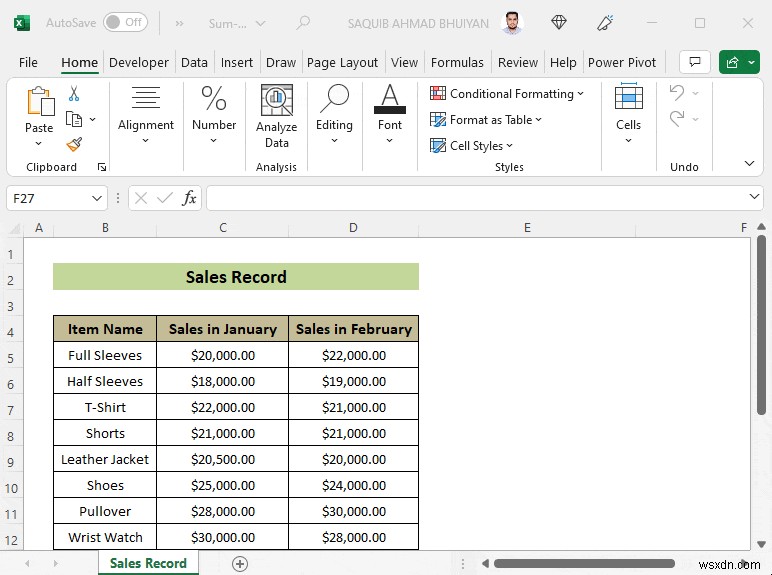Click the formula bar Cancel X
This screenshot has width=772, height=575.
(x=141, y=198)
